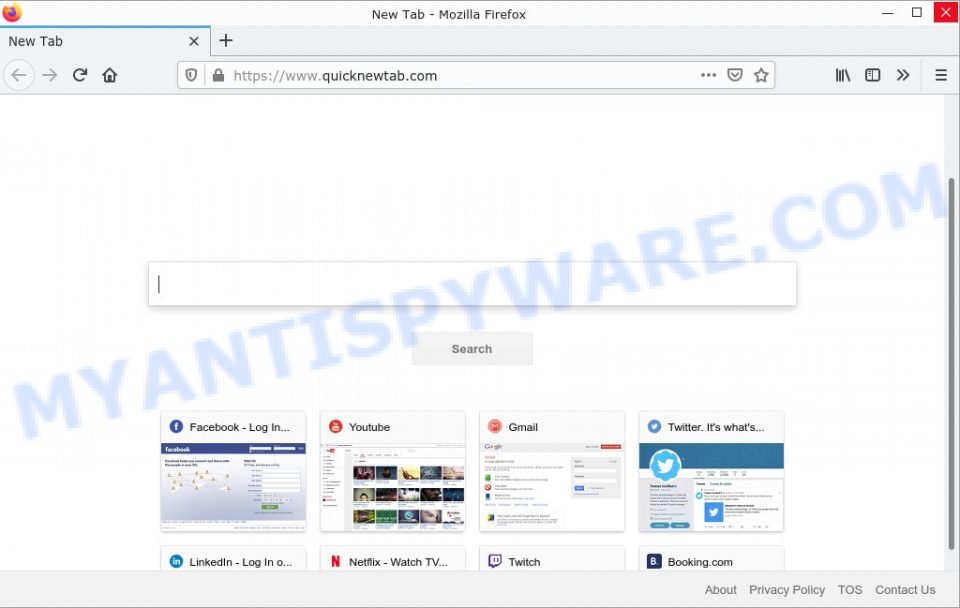Open the Gmail preview thumbnail
This screenshot has width=960, height=608.
(x=552, y=487)
